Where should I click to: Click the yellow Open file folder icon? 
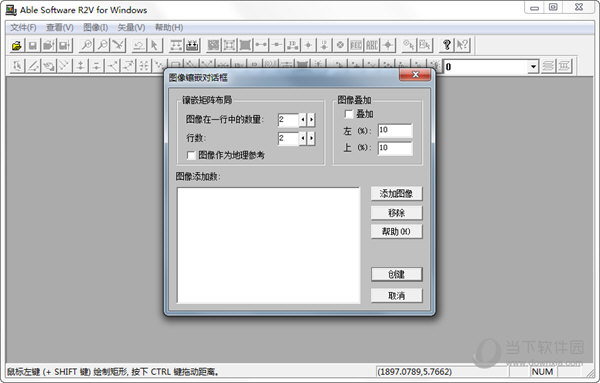[x=16, y=46]
